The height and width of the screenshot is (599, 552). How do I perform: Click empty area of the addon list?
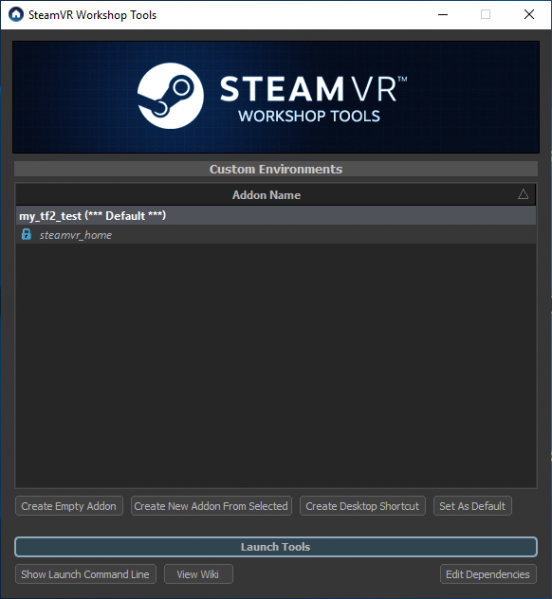[276, 365]
